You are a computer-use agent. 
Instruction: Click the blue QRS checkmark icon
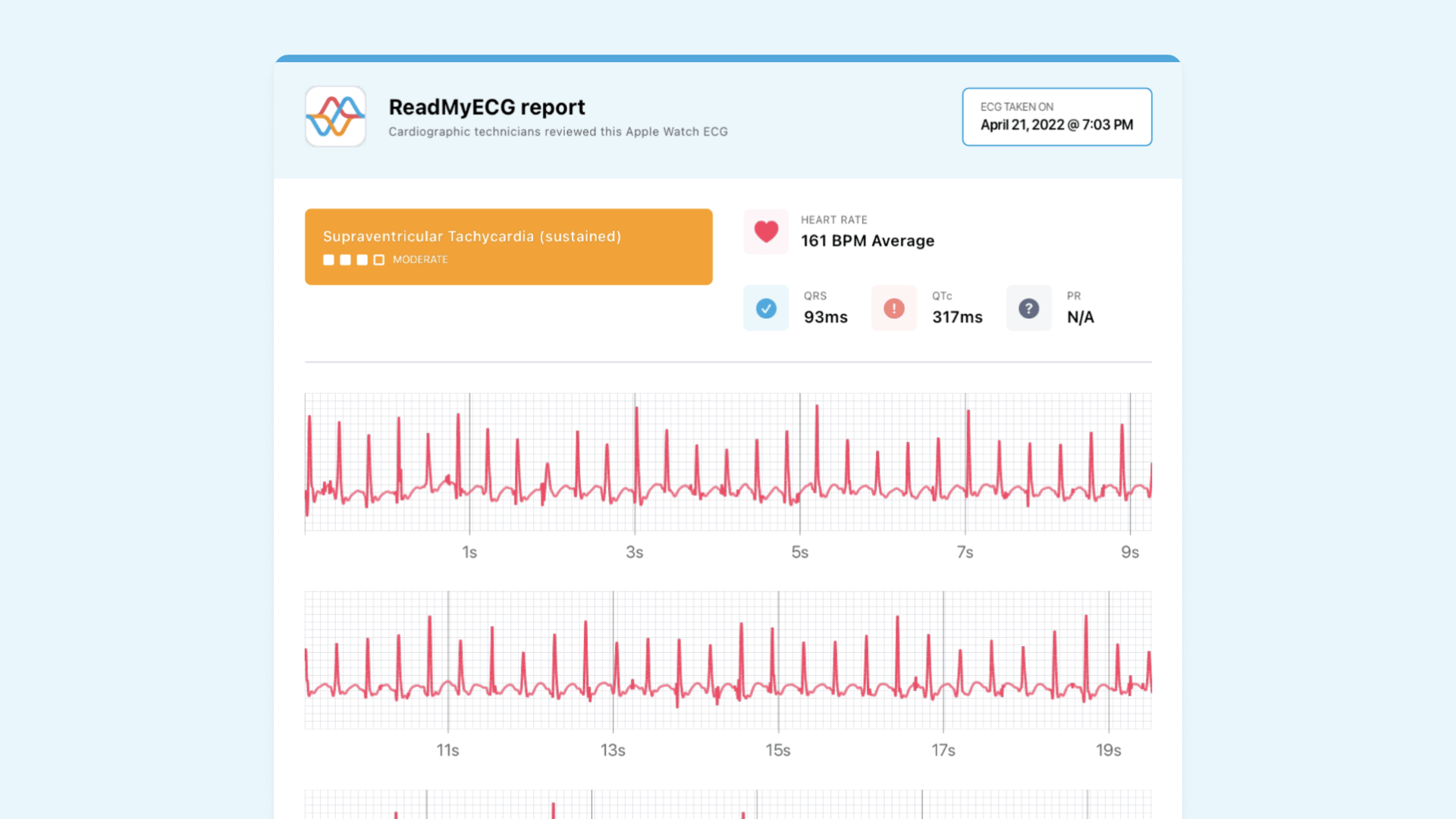click(766, 308)
